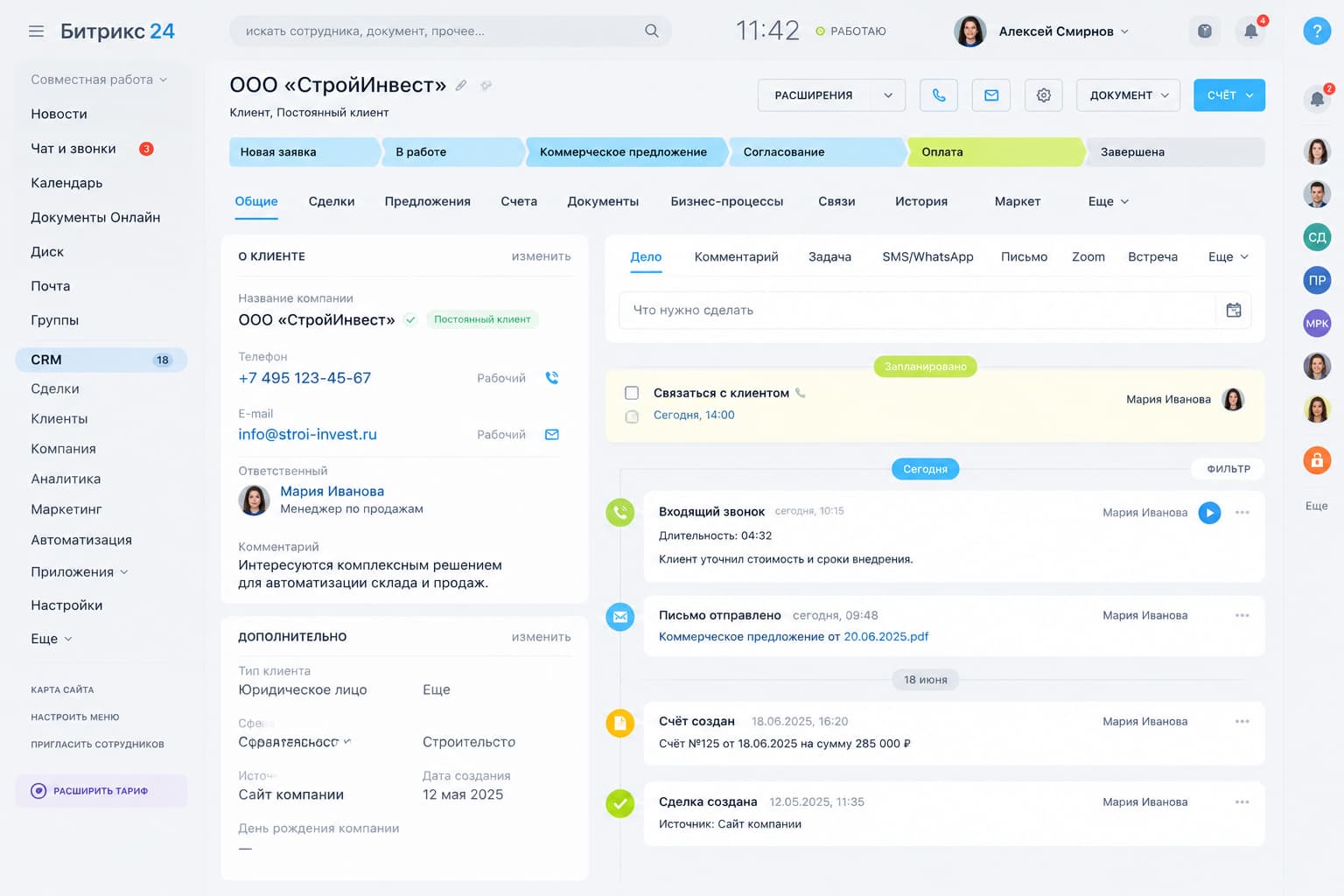Open the orange lock icon in right sidebar
This screenshot has width=1344, height=896.
(1317, 460)
